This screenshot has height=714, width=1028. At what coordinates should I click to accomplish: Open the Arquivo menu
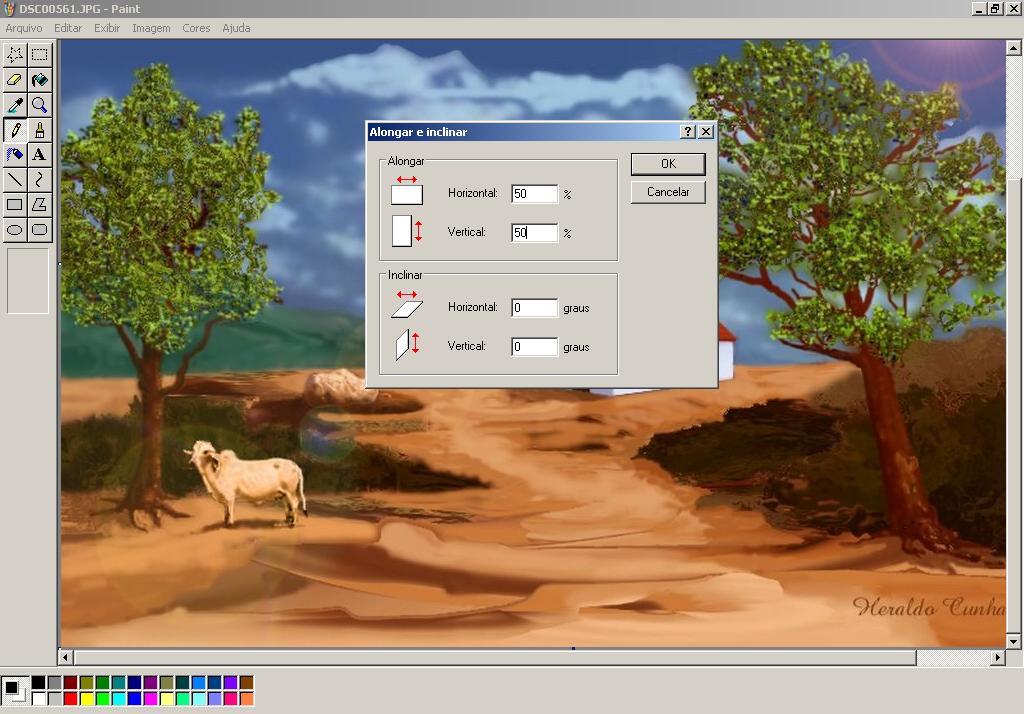click(x=24, y=28)
